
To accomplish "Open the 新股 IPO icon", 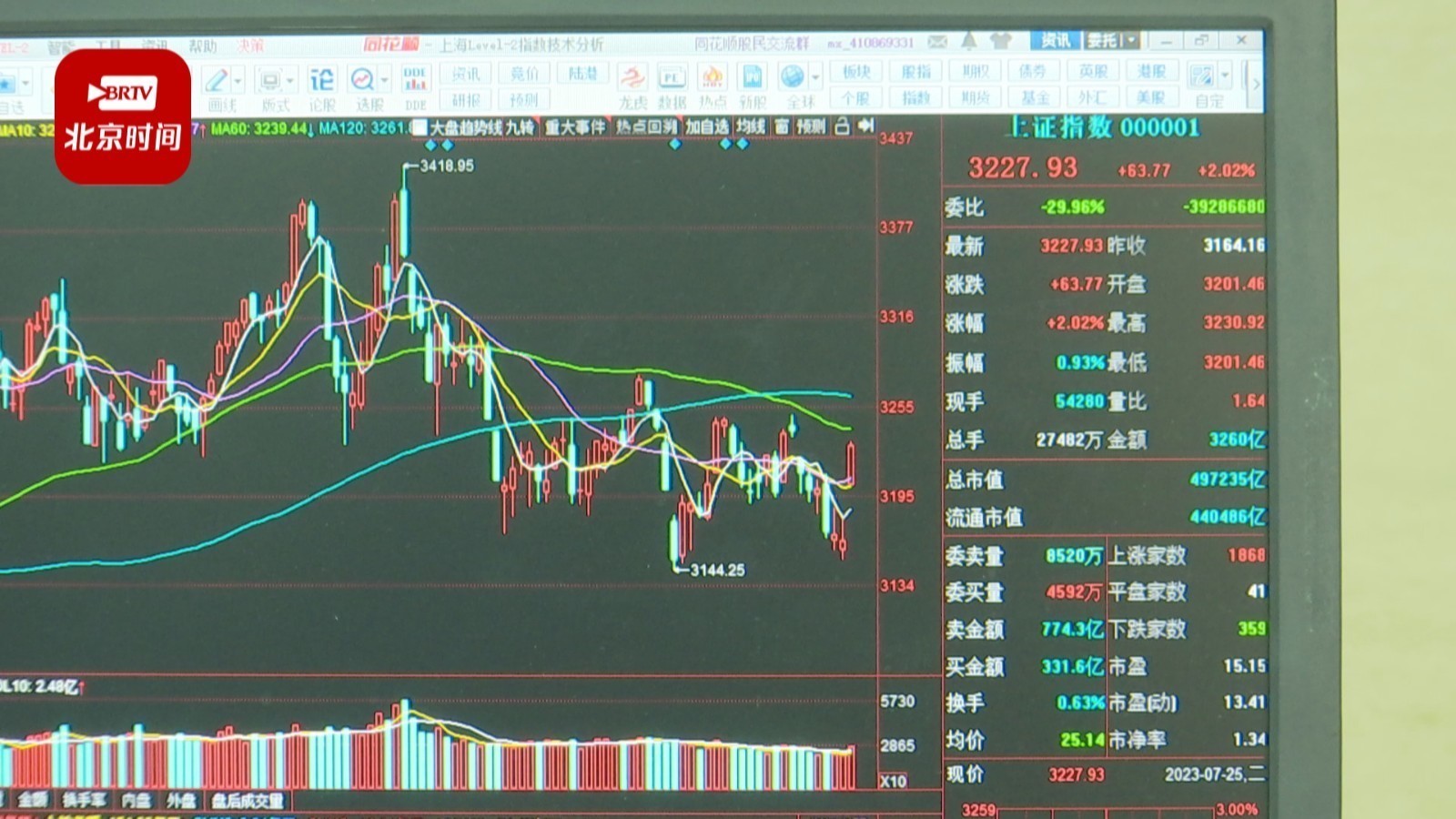I will pyautogui.click(x=752, y=78).
